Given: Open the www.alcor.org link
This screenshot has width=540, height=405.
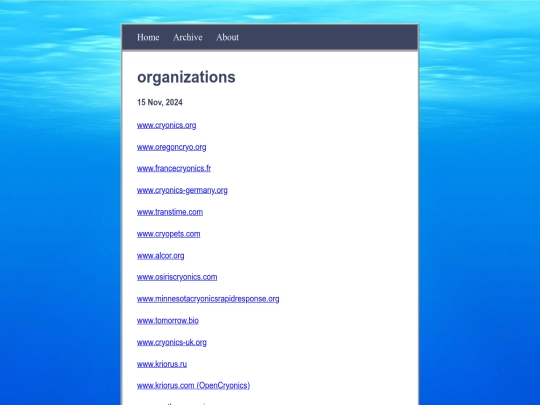Looking at the screenshot, I should pyautogui.click(x=160, y=256).
